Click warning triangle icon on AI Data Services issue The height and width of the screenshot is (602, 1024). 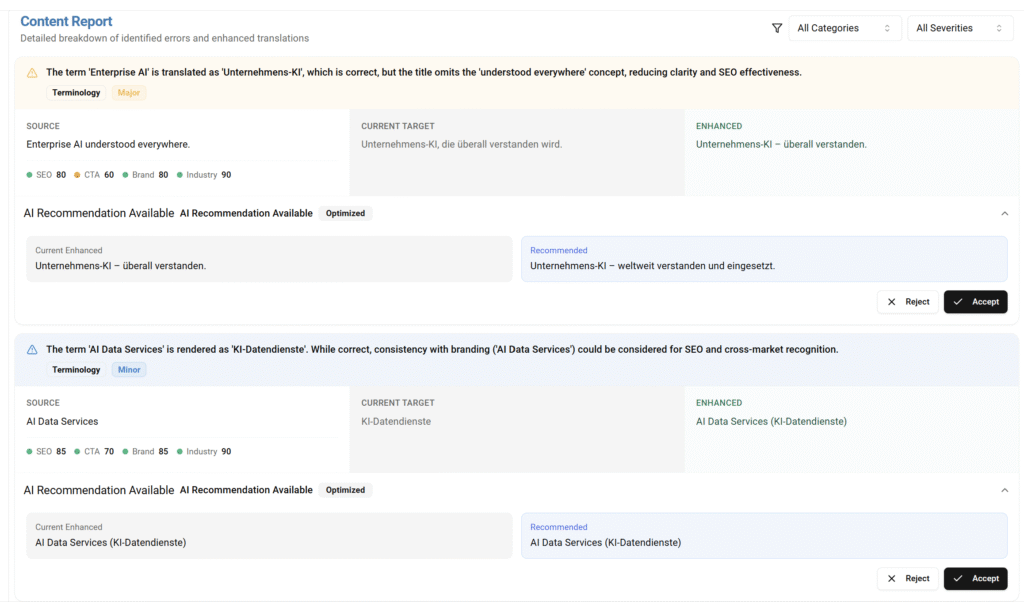pyautogui.click(x=32, y=350)
